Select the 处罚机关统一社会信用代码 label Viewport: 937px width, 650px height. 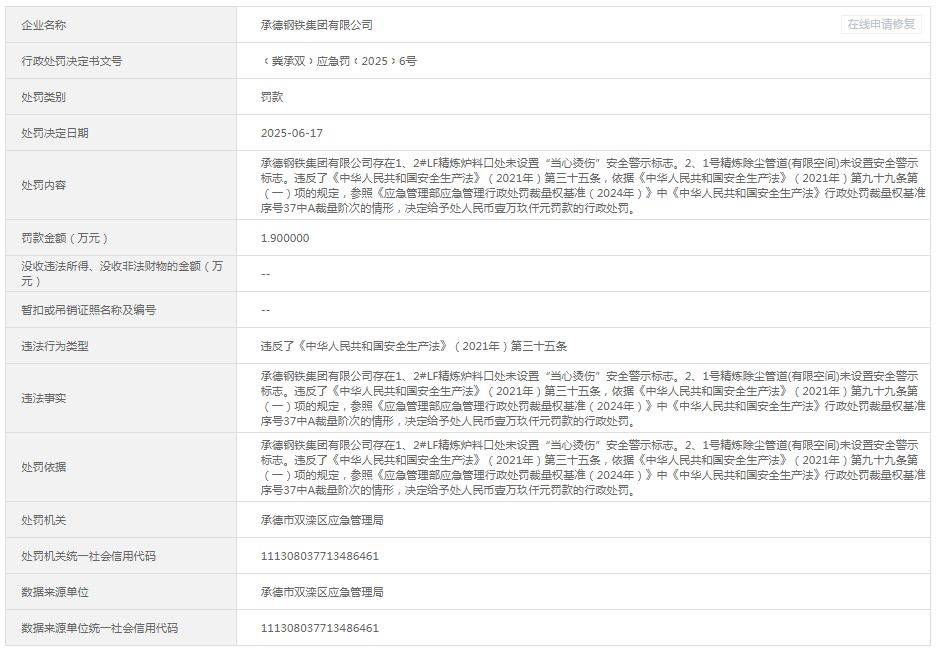88,556
